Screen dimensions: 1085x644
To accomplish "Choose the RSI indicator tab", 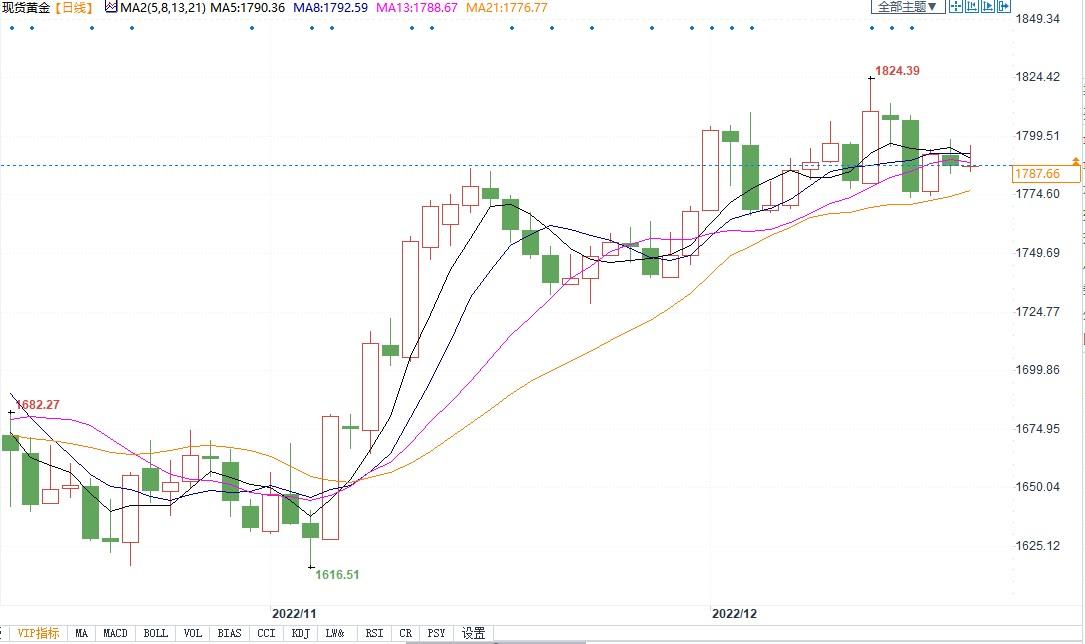I will (374, 633).
